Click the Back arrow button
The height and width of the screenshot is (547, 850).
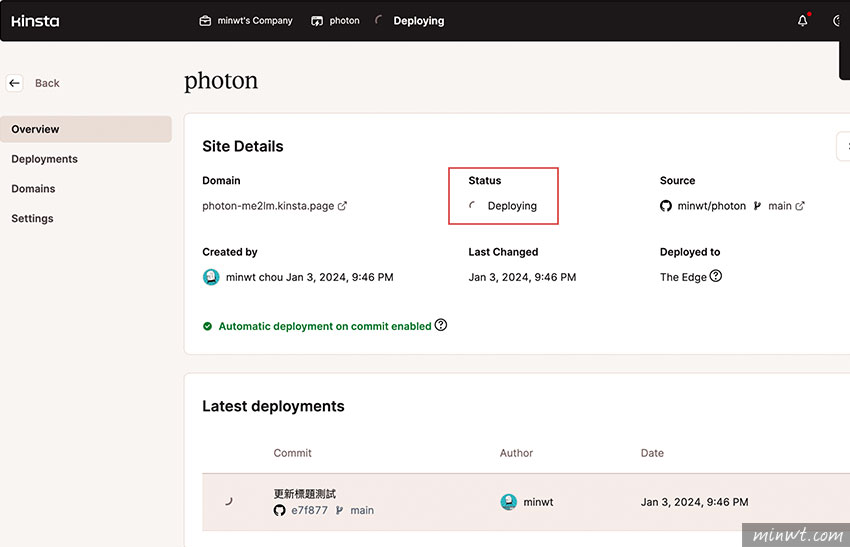click(15, 83)
